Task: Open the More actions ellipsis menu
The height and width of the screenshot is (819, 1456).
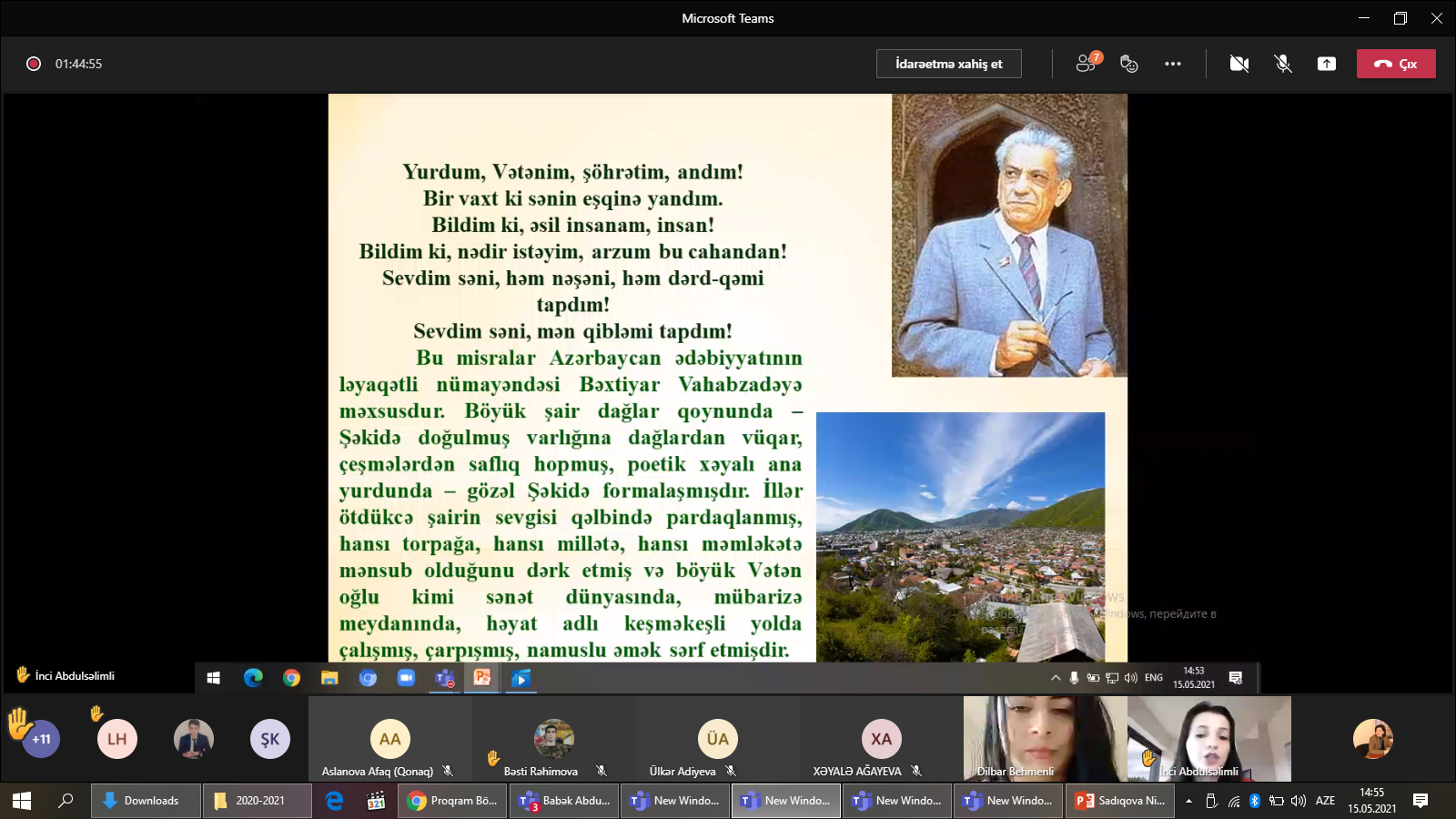Action: click(x=1173, y=64)
